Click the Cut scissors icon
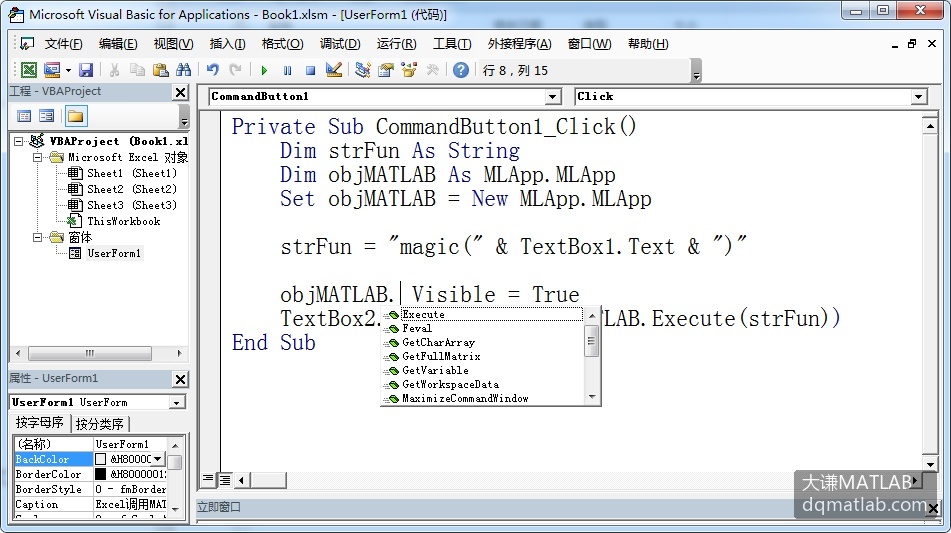The image size is (951, 533). tap(114, 70)
